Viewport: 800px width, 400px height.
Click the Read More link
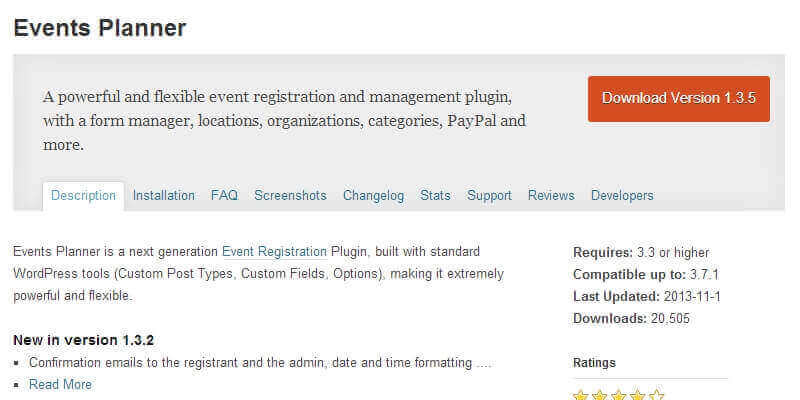60,384
